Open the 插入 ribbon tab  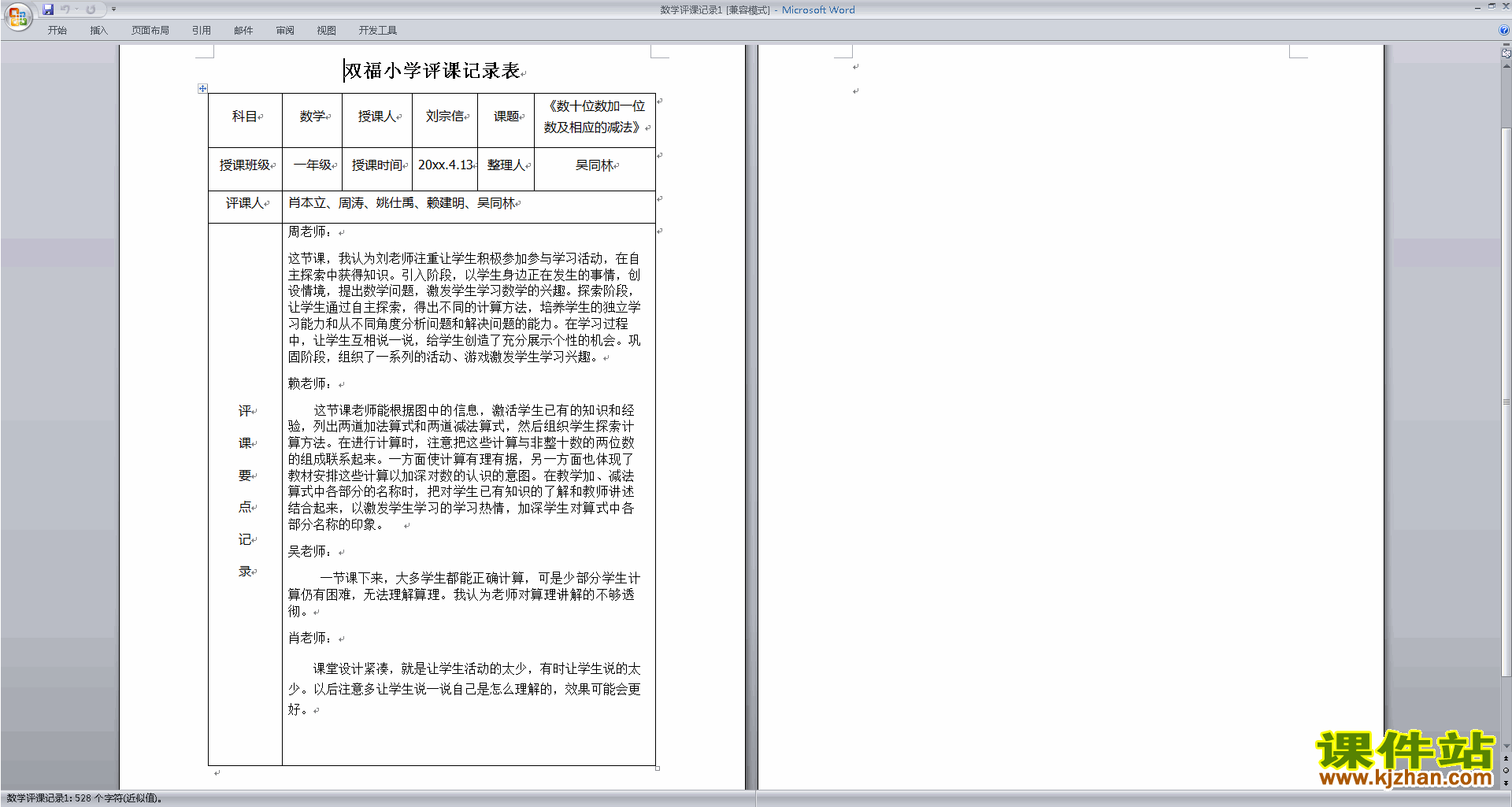[x=98, y=31]
